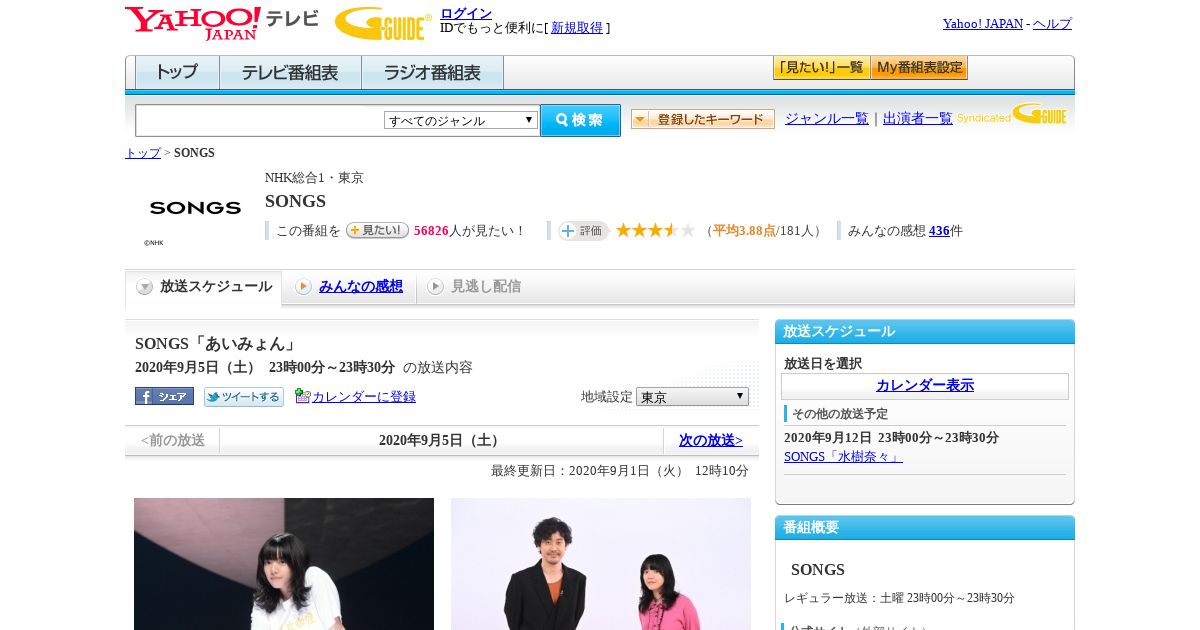Click 56826 people want-to-watch count
The width and height of the screenshot is (1200, 630).
coord(431,231)
